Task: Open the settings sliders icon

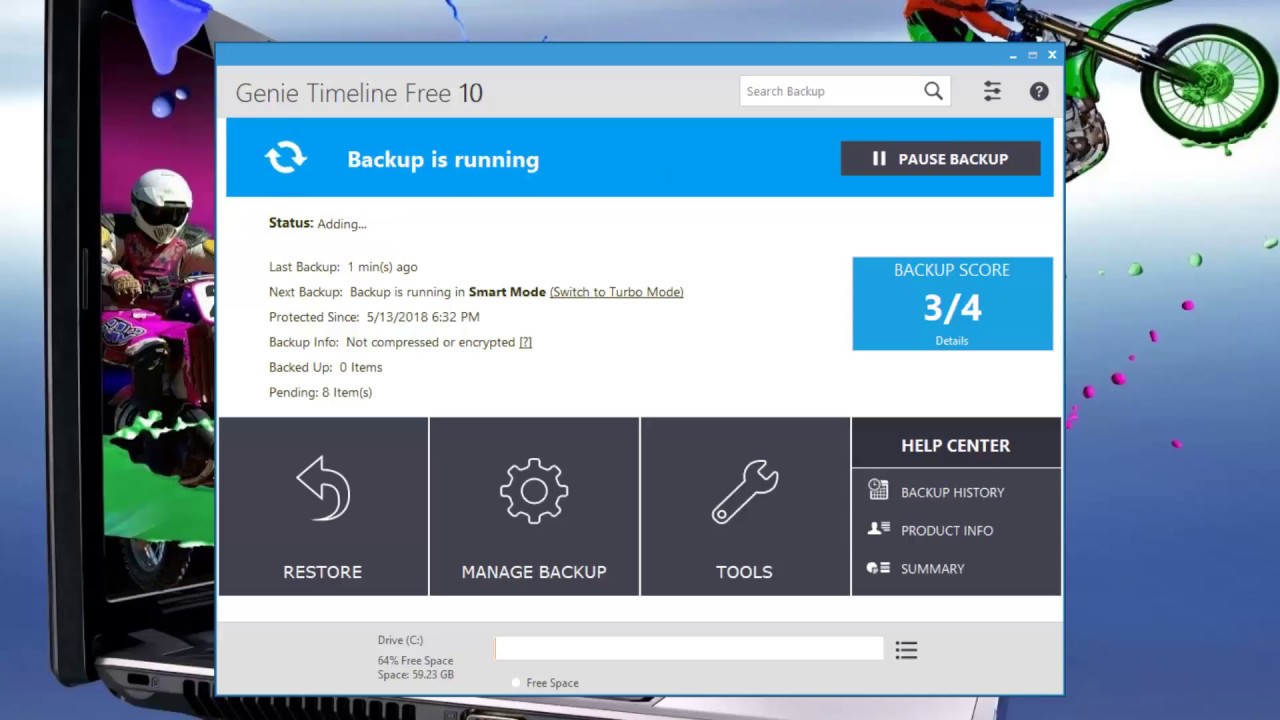Action: (x=992, y=91)
